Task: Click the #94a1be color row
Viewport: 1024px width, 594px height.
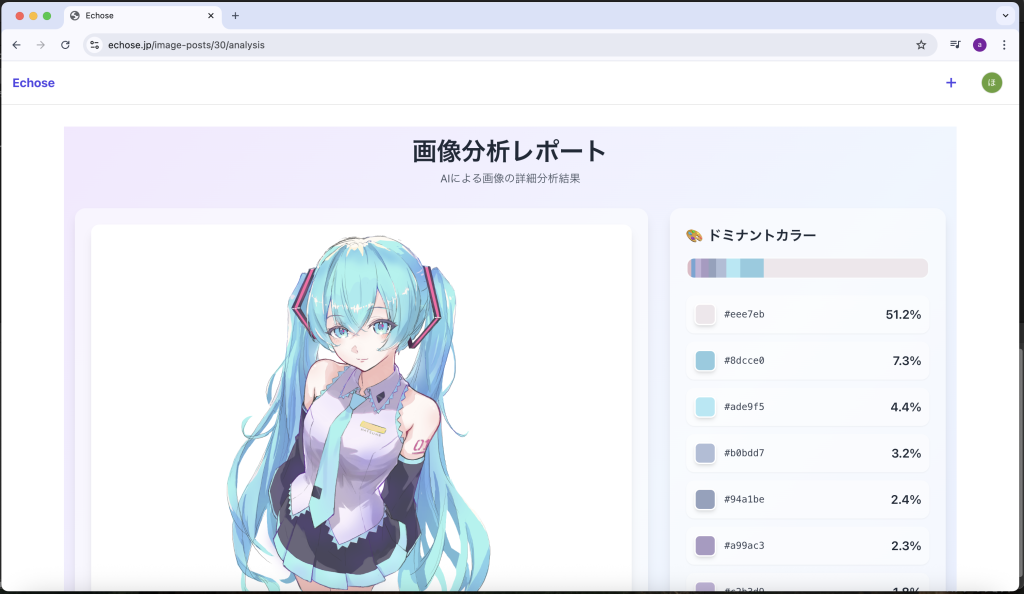Action: point(807,499)
